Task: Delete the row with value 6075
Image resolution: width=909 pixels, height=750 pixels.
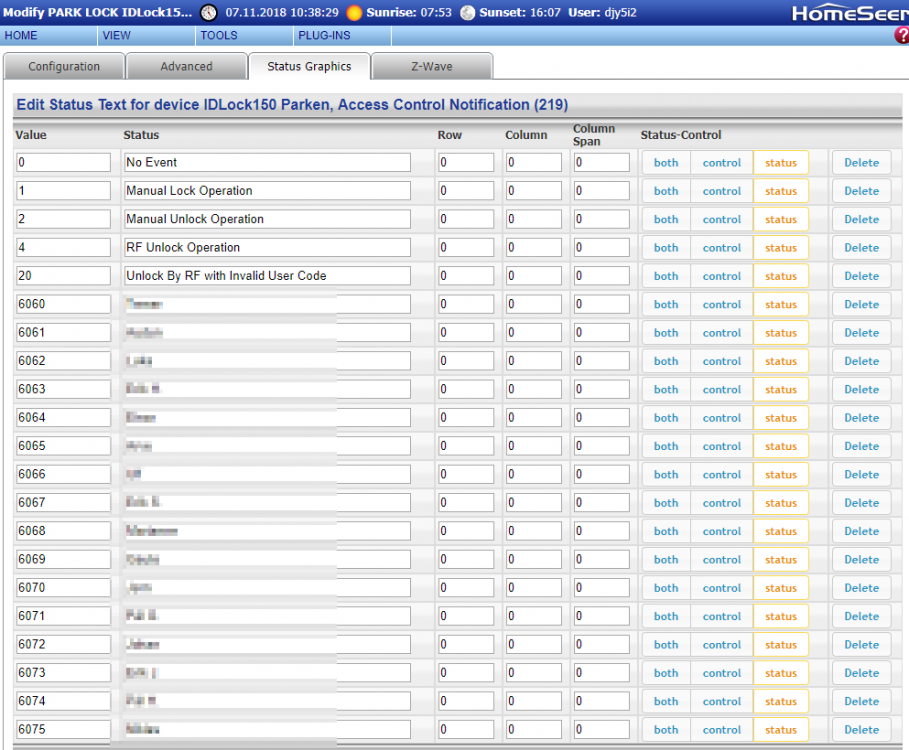Action: [861, 730]
